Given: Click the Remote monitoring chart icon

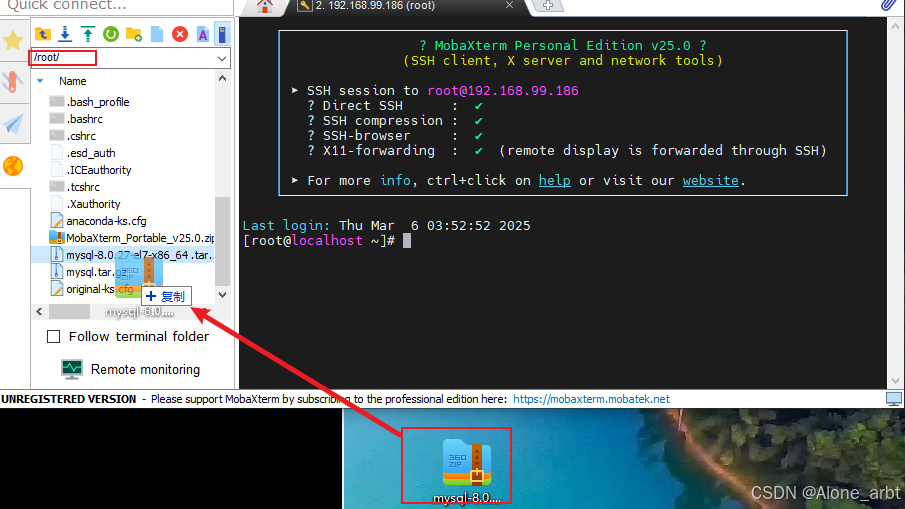Looking at the screenshot, I should pos(72,369).
